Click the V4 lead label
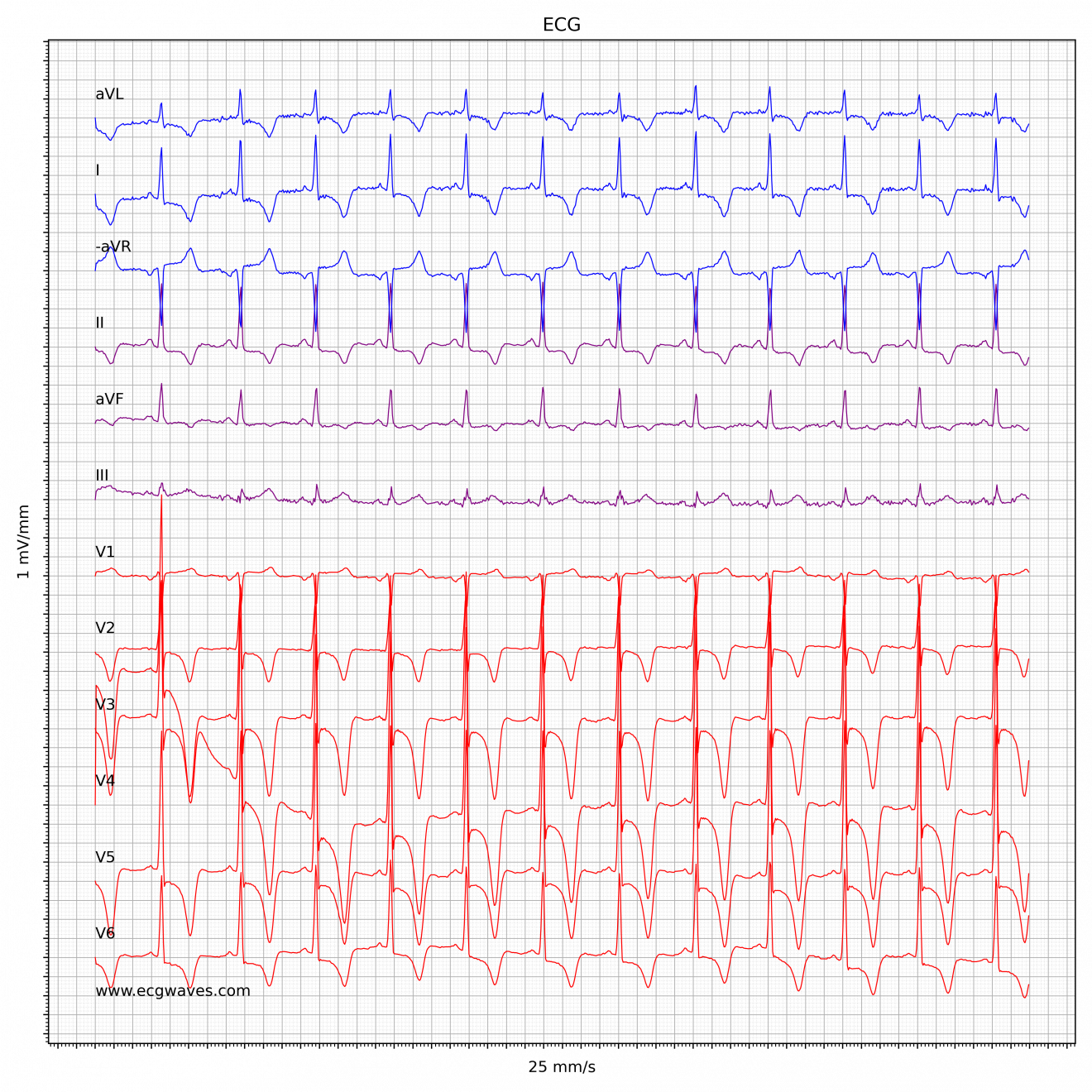 click(x=105, y=778)
